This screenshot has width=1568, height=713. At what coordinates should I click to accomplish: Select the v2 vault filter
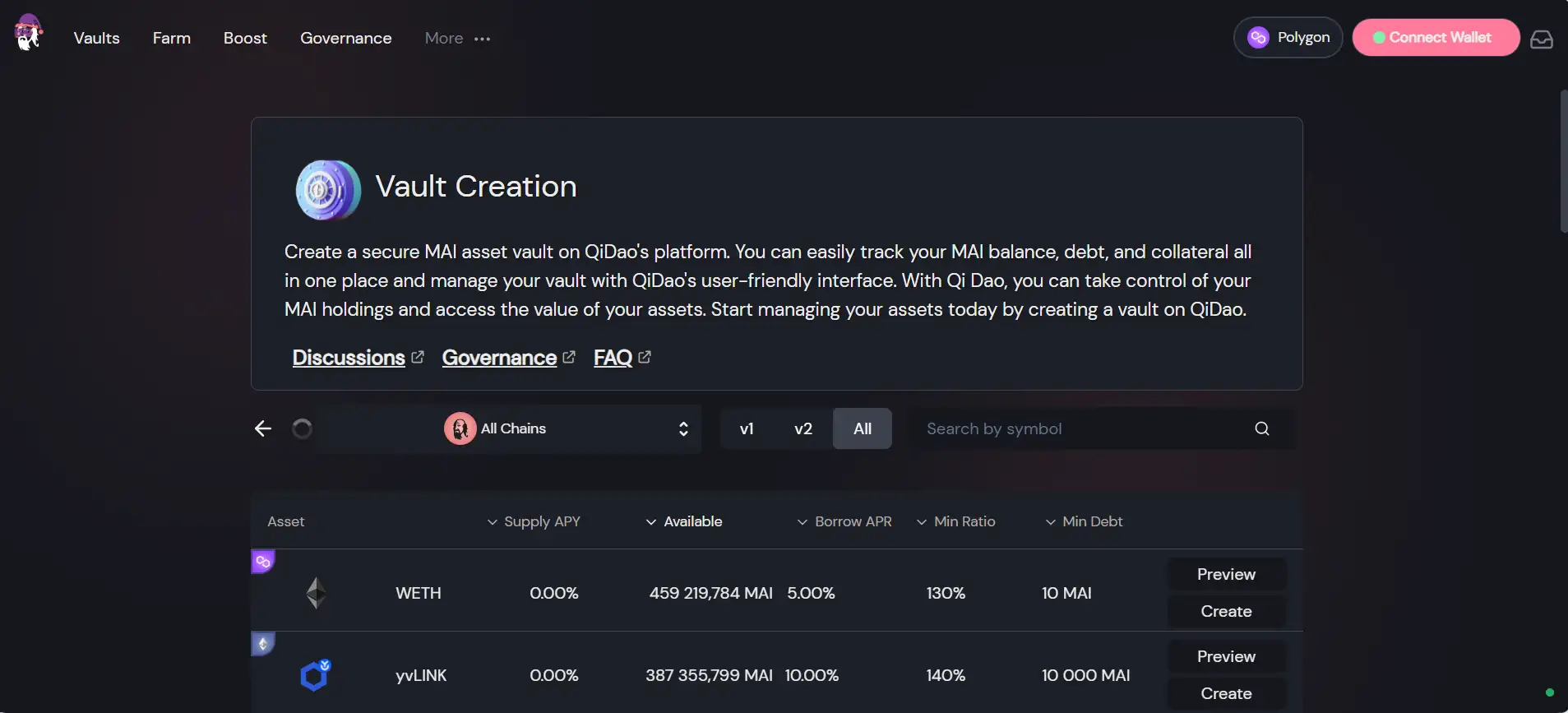coord(803,428)
